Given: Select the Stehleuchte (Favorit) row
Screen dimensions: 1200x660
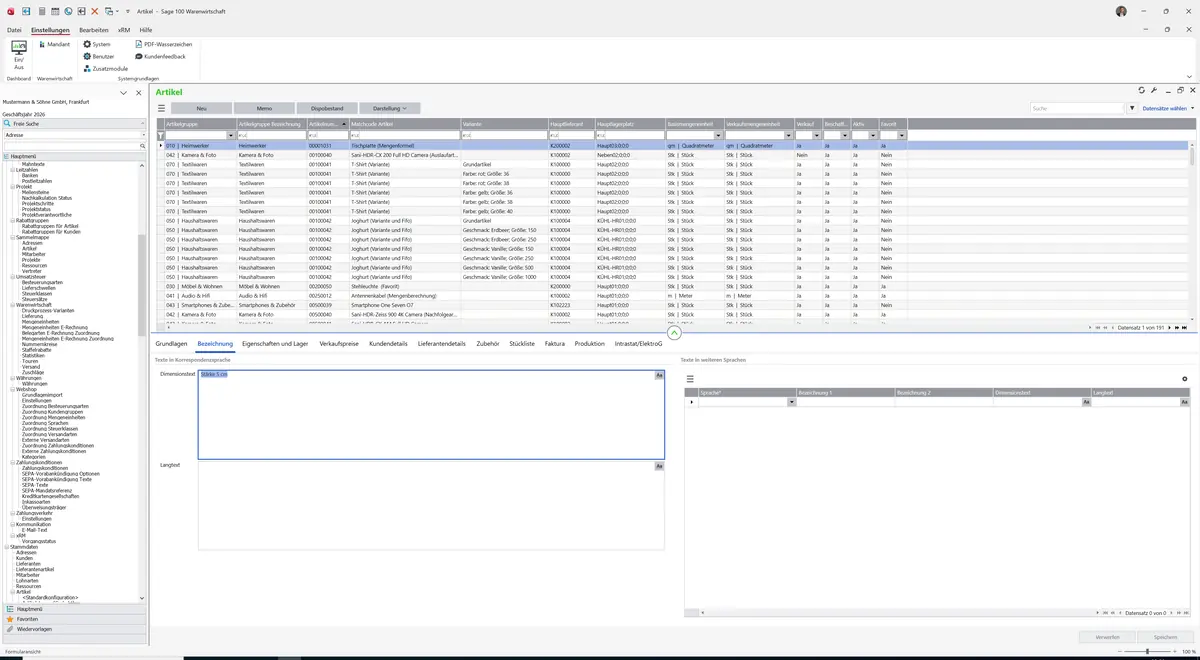Looking at the screenshot, I should coord(675,286).
